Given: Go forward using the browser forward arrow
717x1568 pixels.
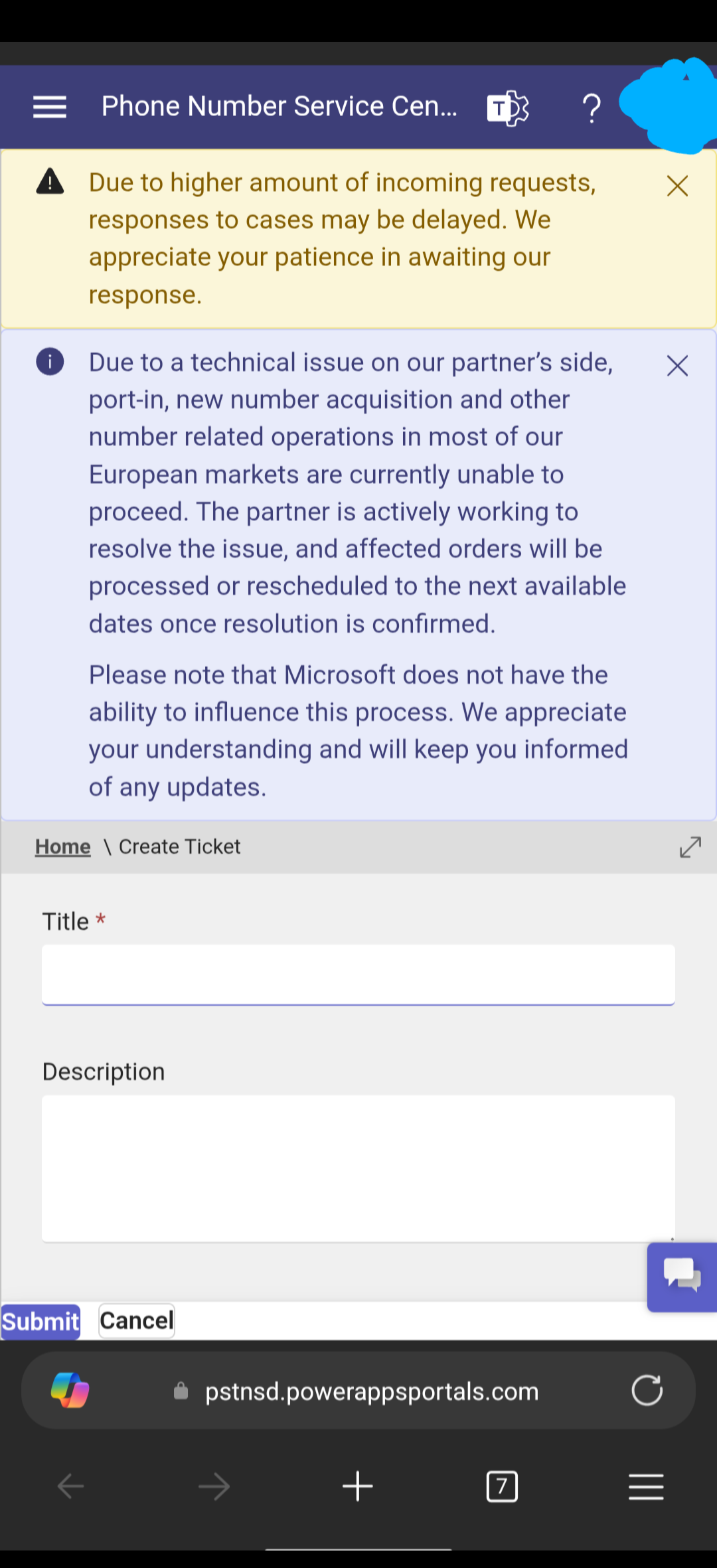Looking at the screenshot, I should coord(214,1486).
